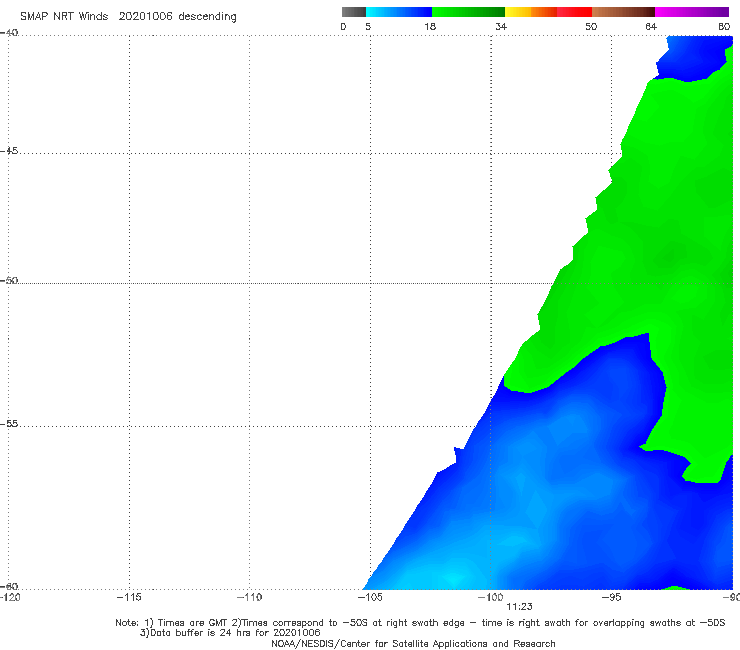The image size is (740, 650).
Task: Click the color bar label 50
Action: pos(591,27)
